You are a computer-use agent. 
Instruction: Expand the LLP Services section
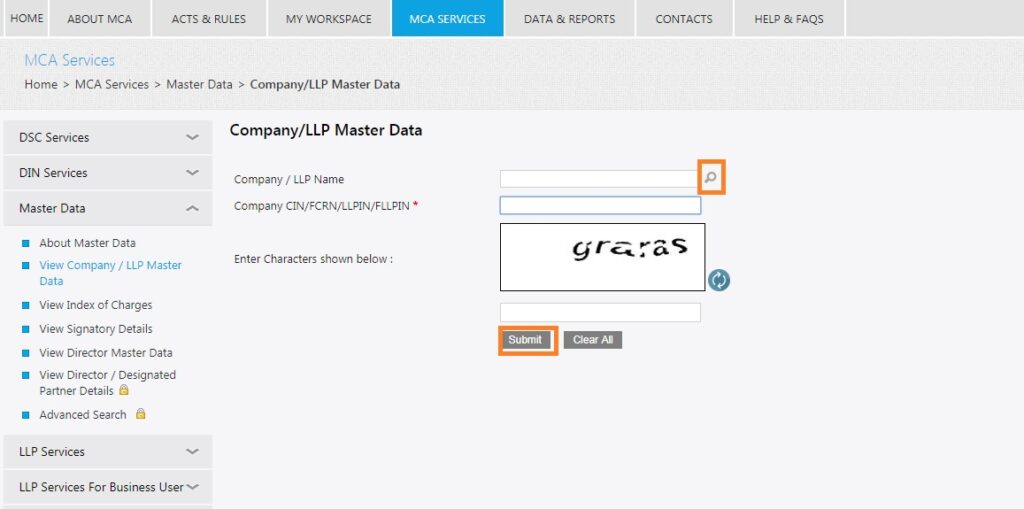(x=108, y=452)
